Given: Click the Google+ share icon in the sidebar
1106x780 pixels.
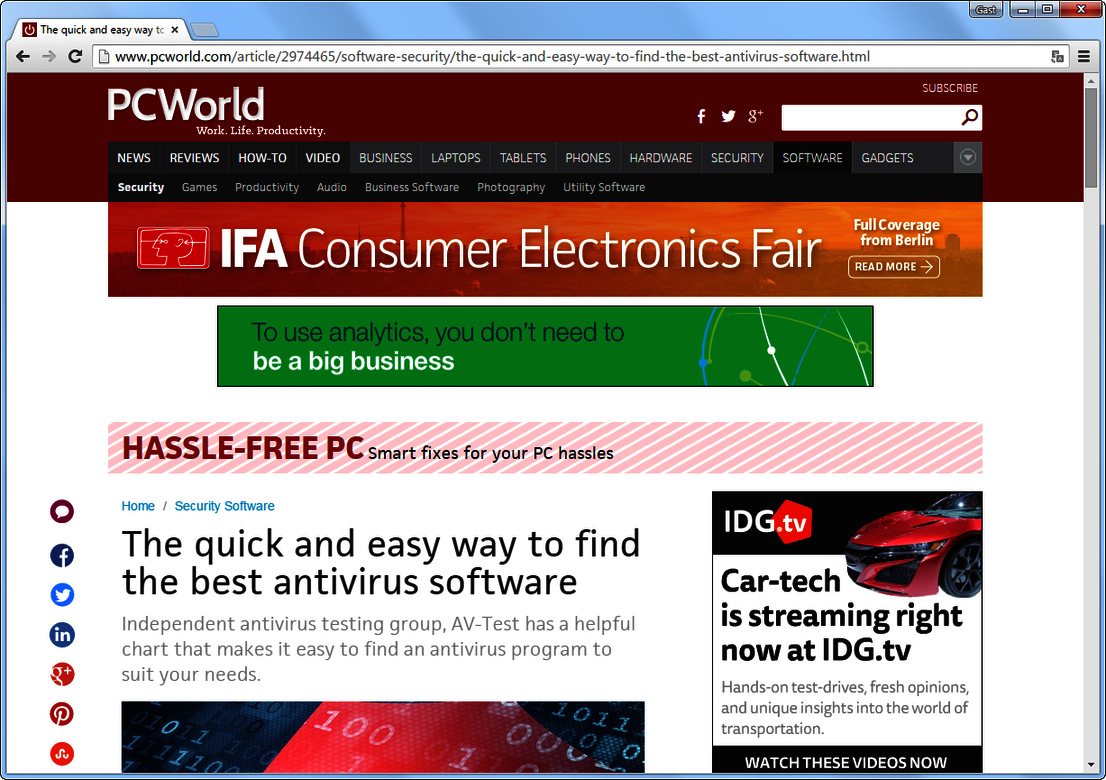Looking at the screenshot, I should 62,675.
